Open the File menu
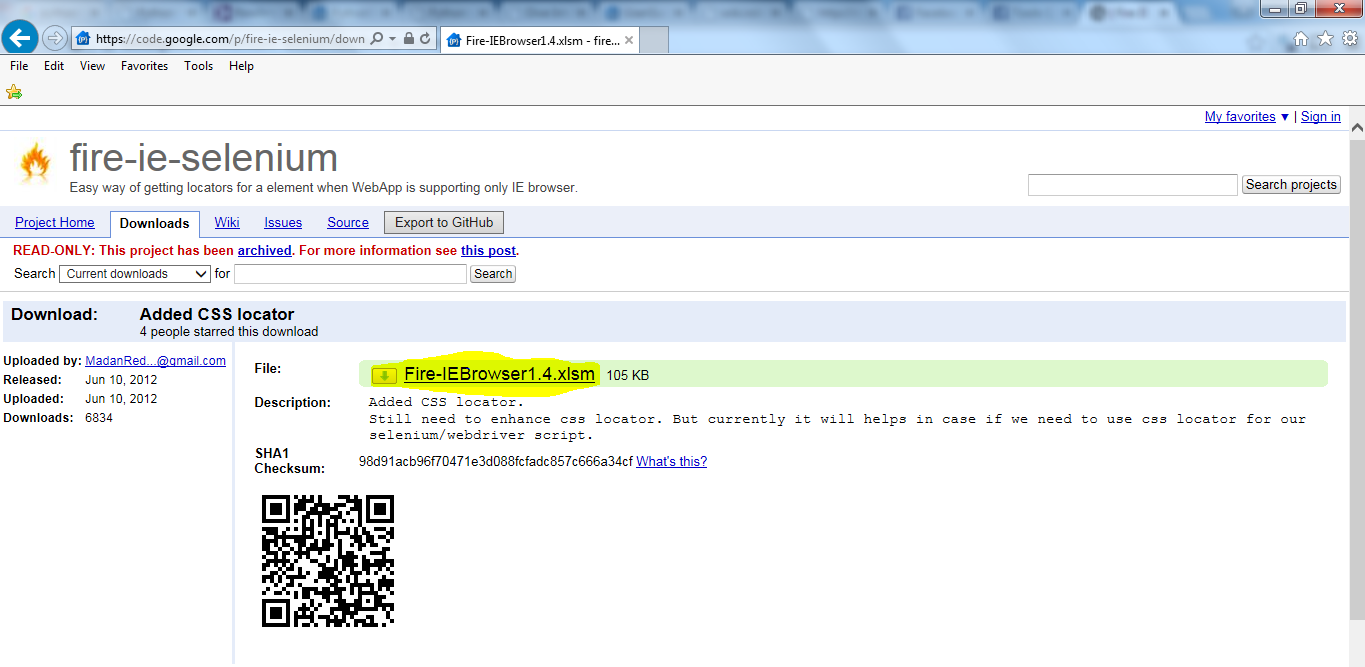The image size is (1365, 667). pos(19,66)
